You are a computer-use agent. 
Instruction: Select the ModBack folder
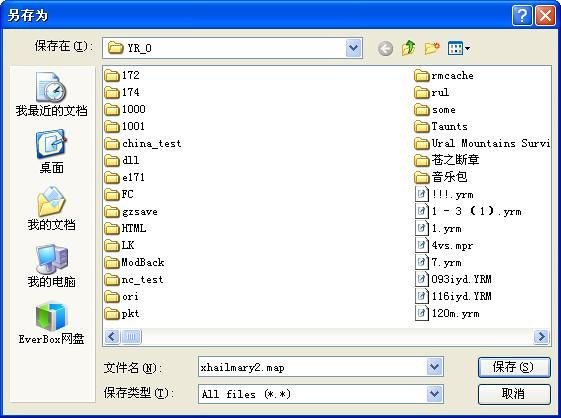[x=135, y=262]
